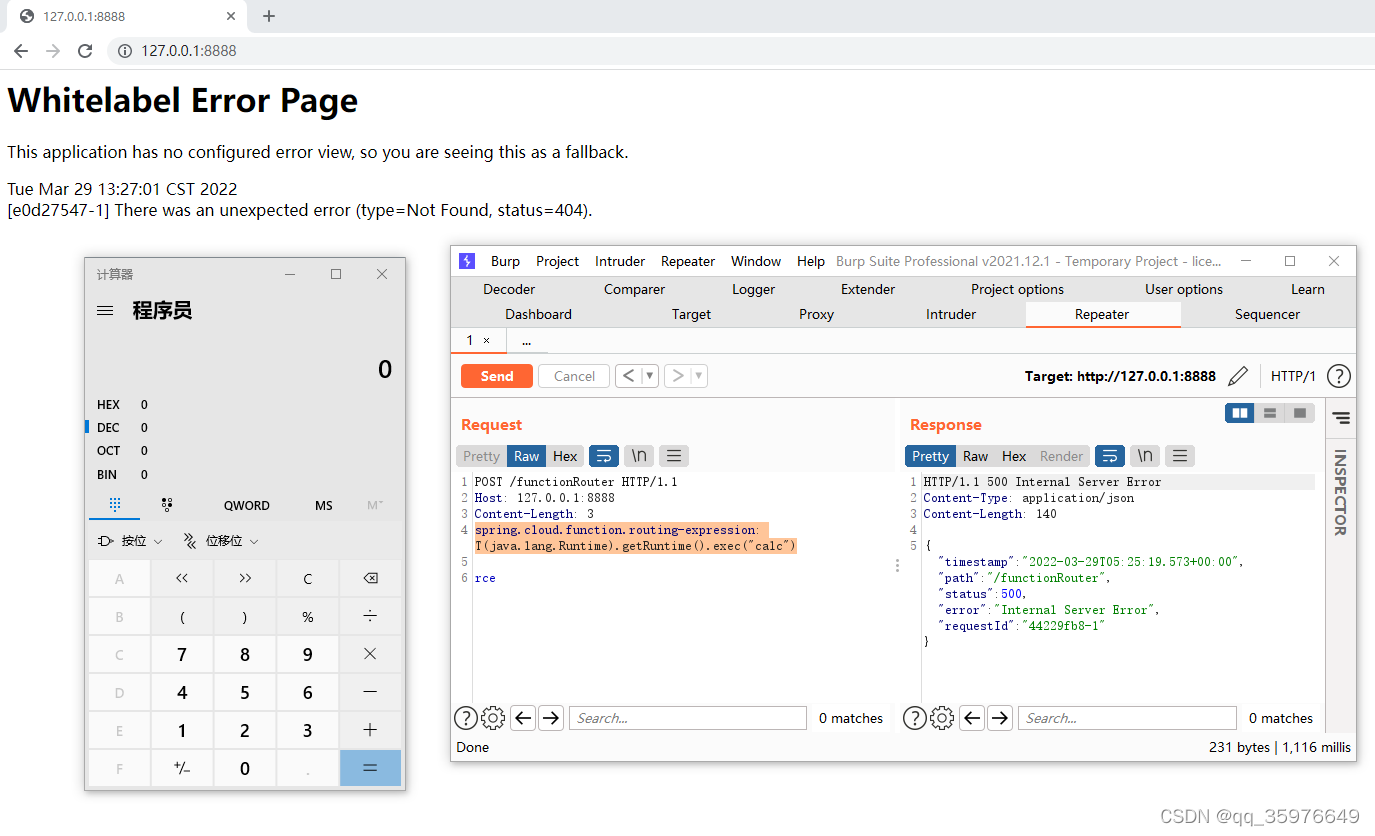Open the Request pane hamburger options icon
Screen dimensions: 1375x836
coord(674,456)
